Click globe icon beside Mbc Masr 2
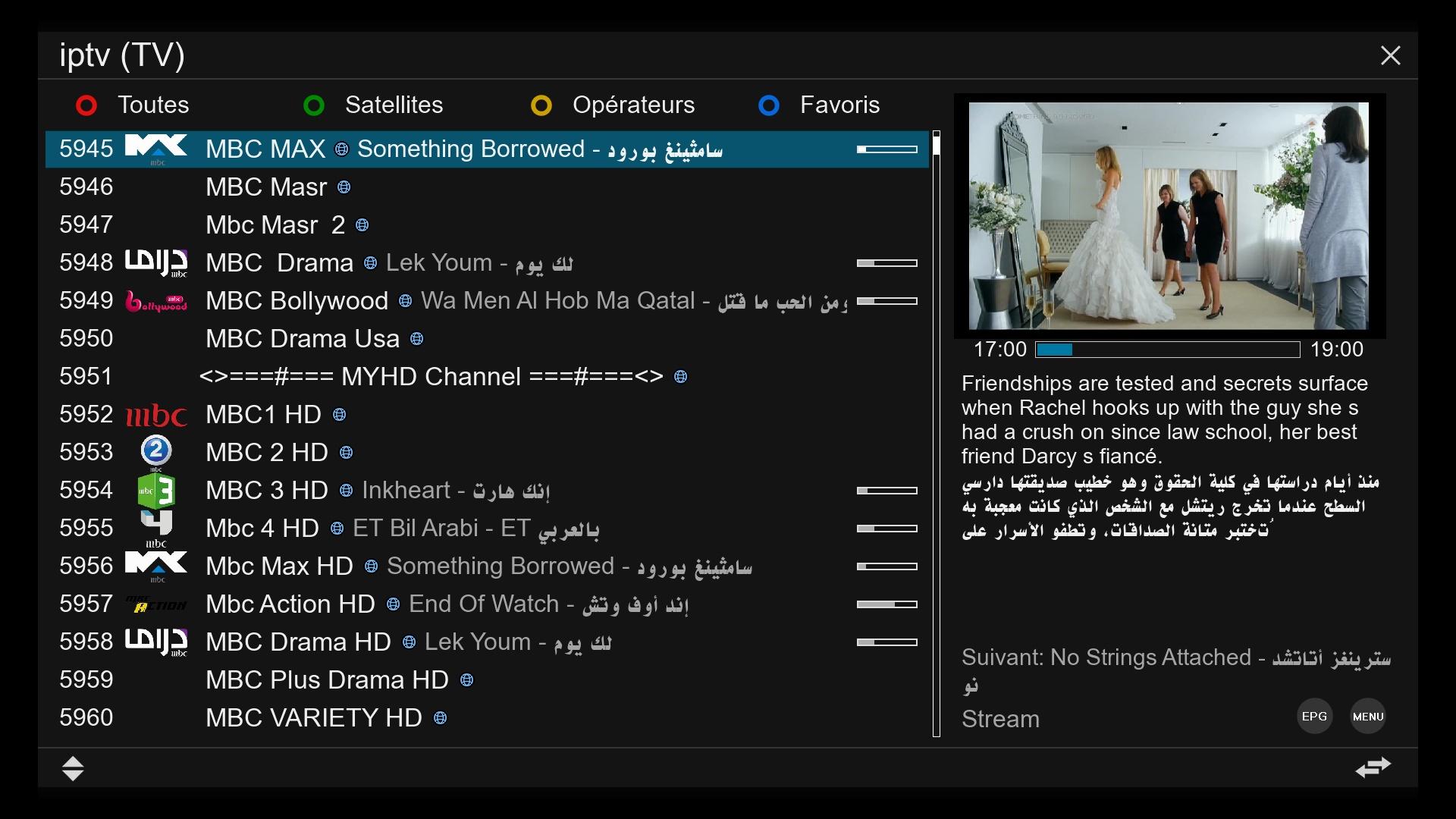1456x819 pixels. click(x=362, y=225)
